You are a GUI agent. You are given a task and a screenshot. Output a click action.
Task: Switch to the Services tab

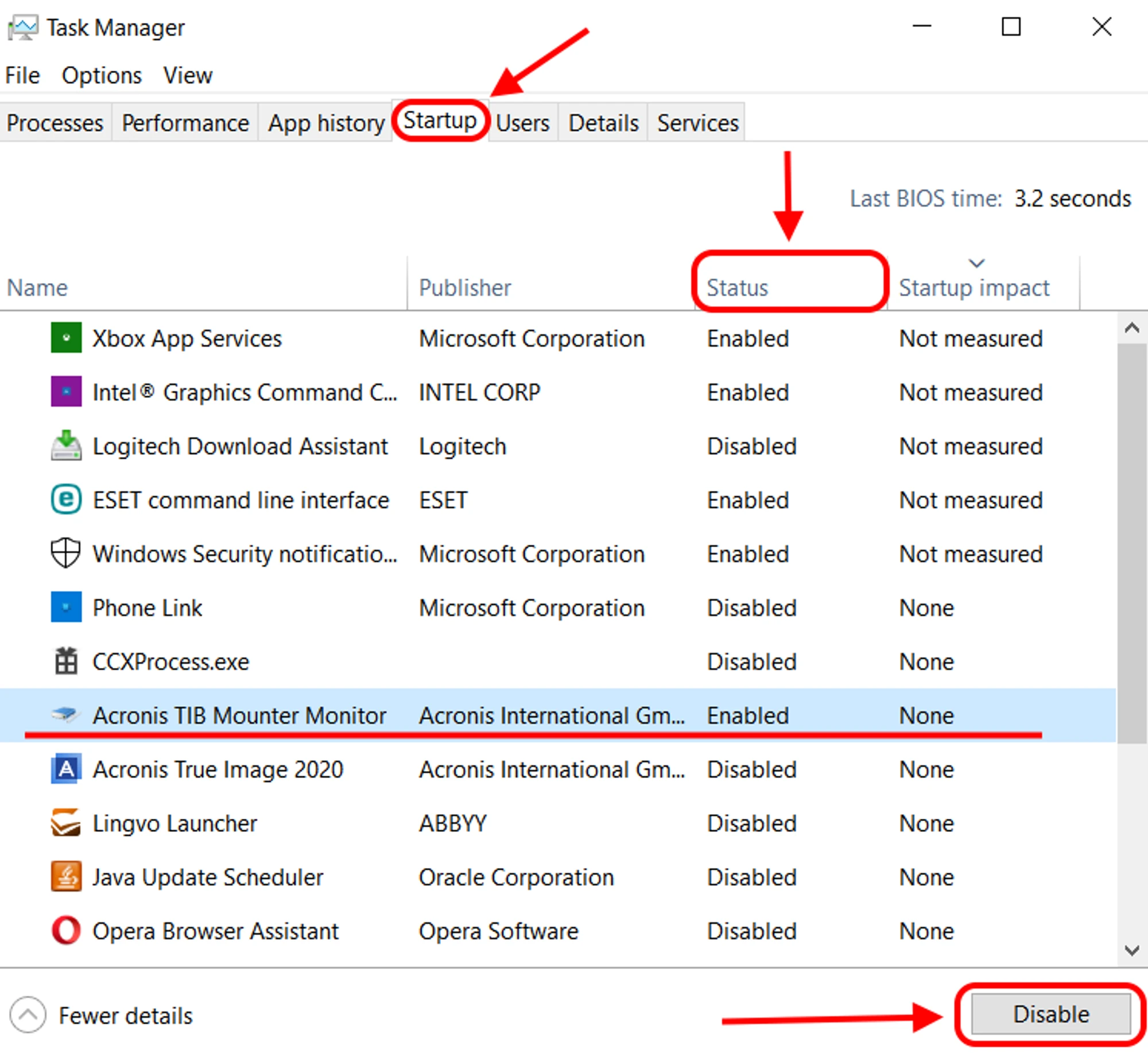[697, 123]
